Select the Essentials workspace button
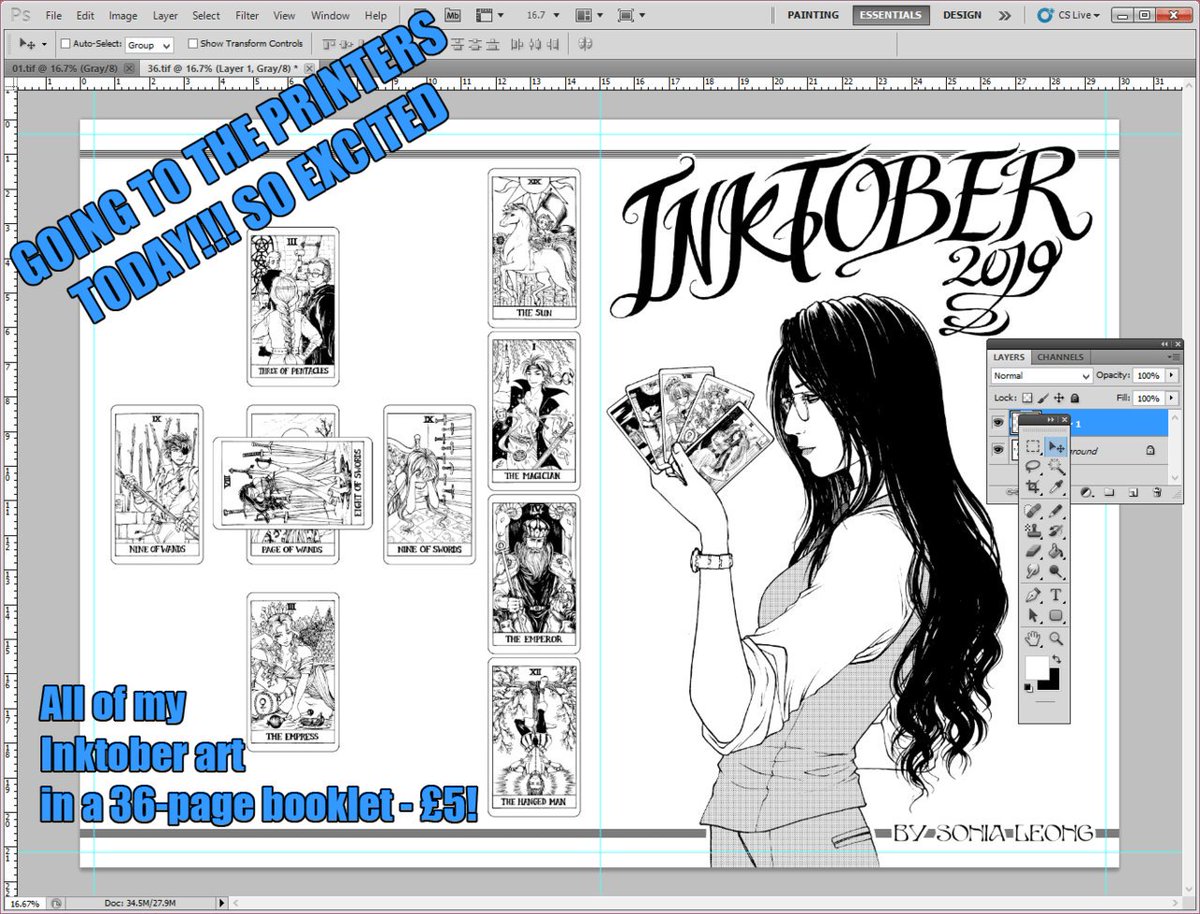This screenshot has height=914, width=1200. [x=891, y=15]
